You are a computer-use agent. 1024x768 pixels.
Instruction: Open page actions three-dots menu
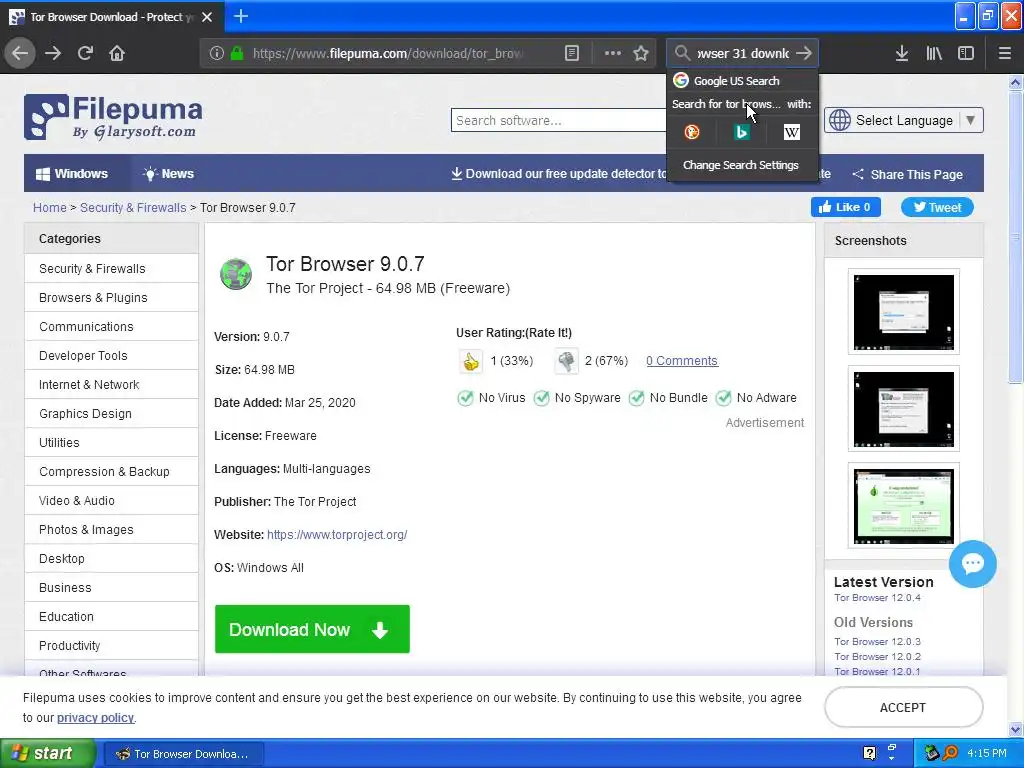[x=613, y=53]
